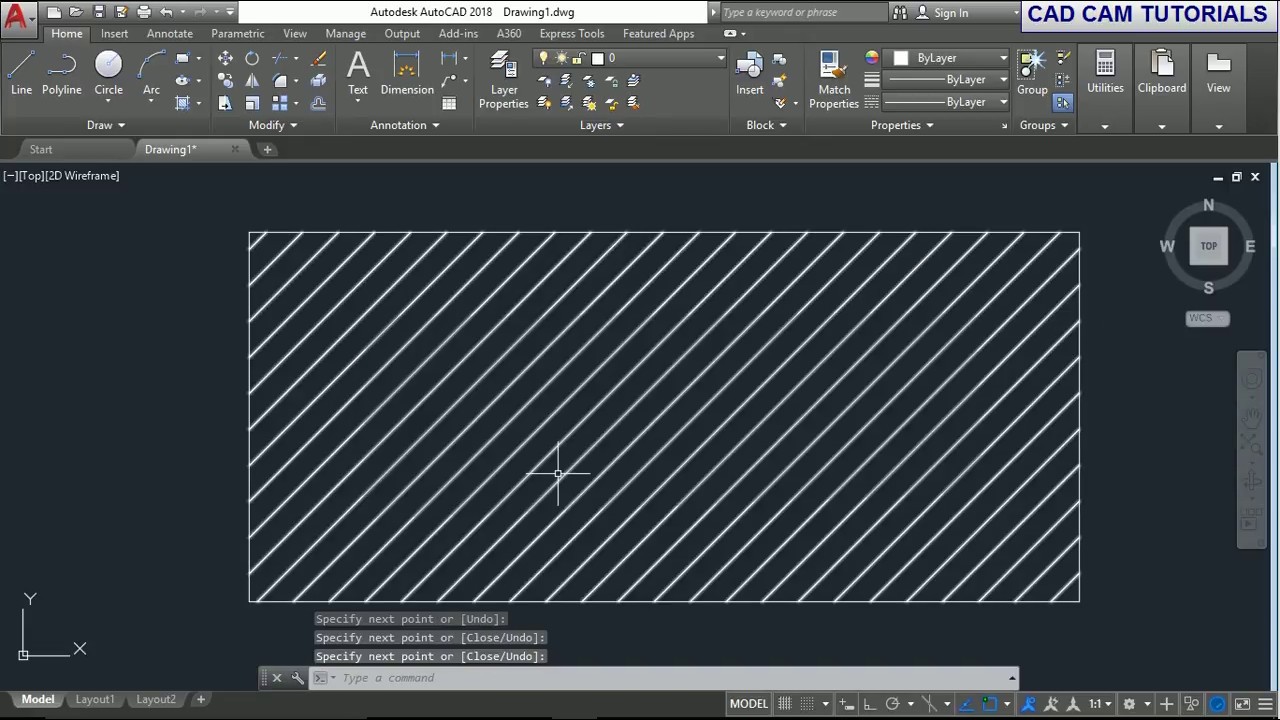Expand the Properties panel

pyautogui.click(x=902, y=125)
